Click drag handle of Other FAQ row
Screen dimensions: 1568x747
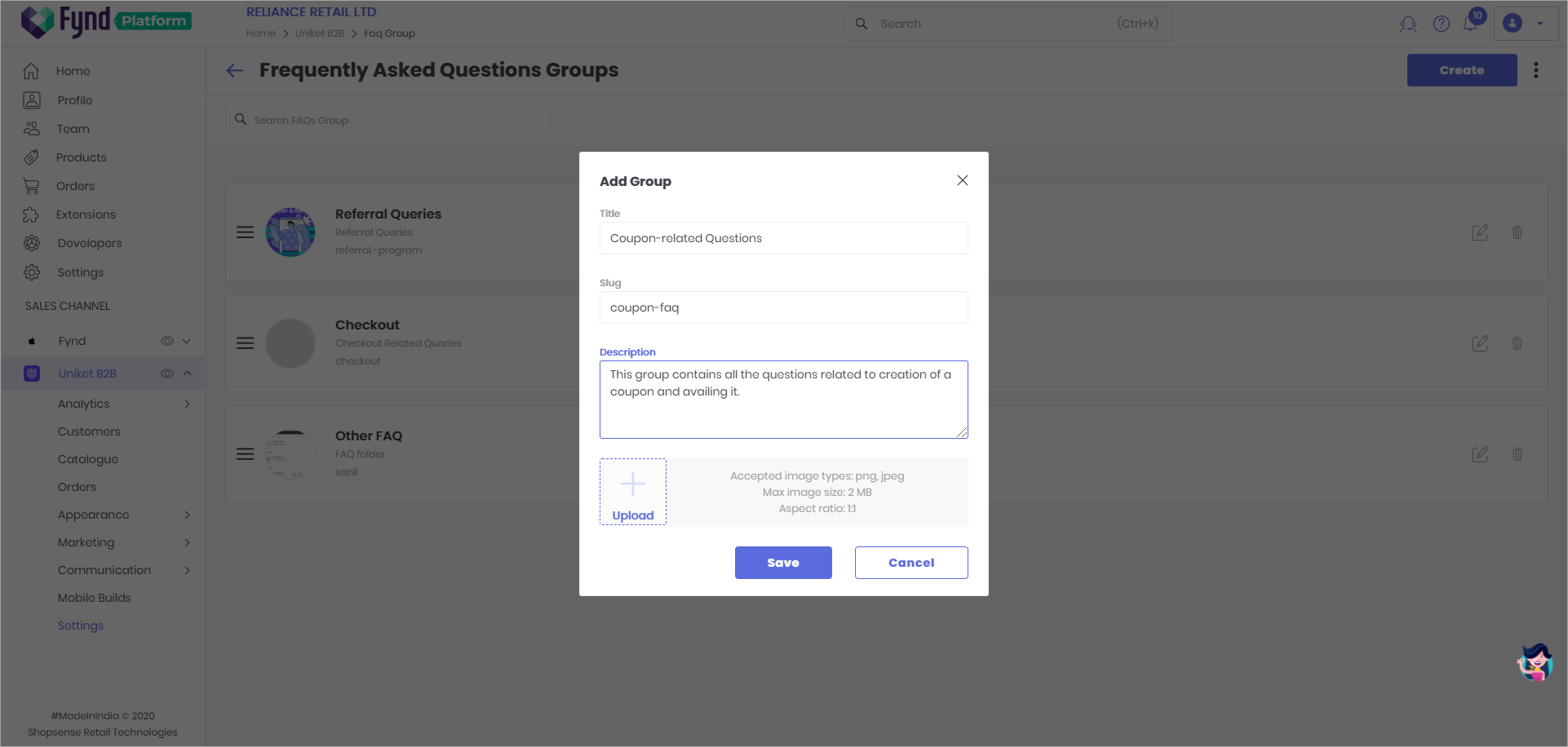pyautogui.click(x=245, y=454)
